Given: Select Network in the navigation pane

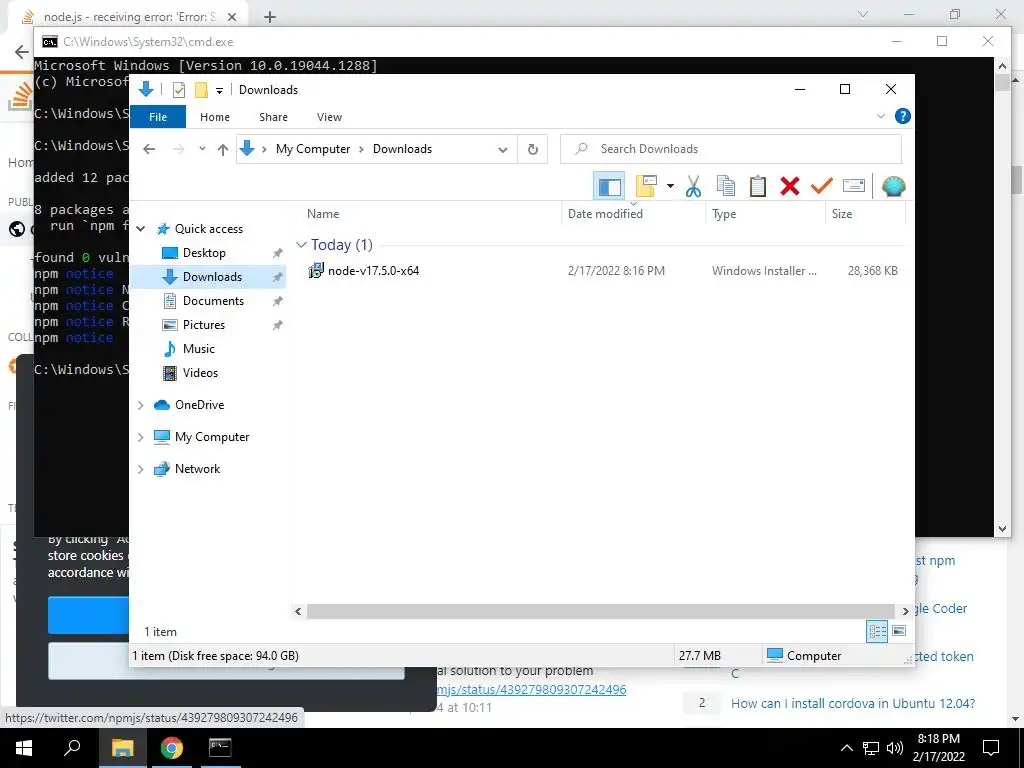Looking at the screenshot, I should (197, 469).
